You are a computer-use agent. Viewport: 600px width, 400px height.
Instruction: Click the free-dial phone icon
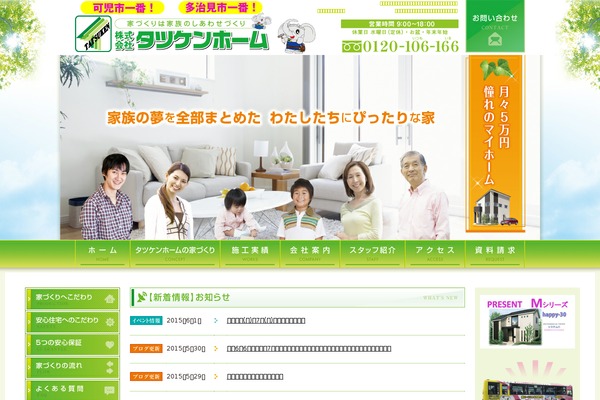tap(351, 47)
